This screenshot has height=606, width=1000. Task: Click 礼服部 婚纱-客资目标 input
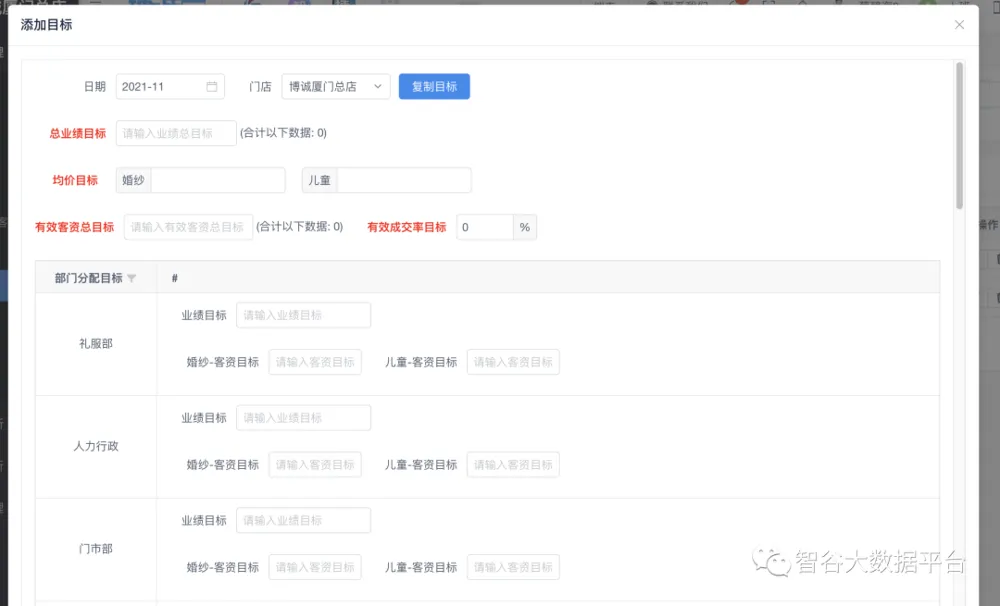point(315,362)
